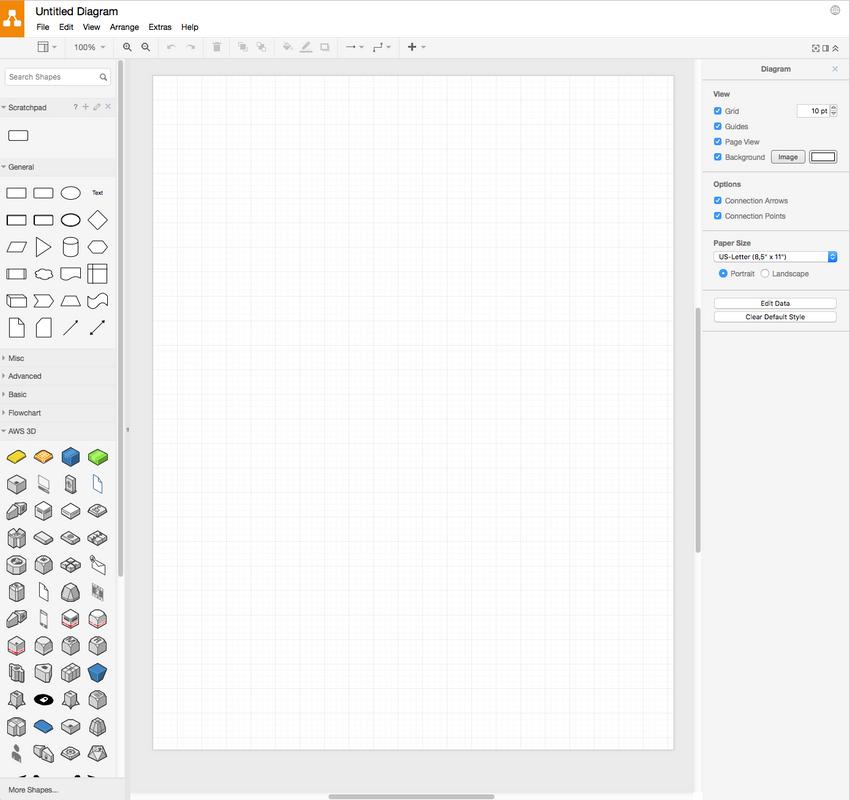Enable the Grid checkbox
Image resolution: width=849 pixels, height=800 pixels.
coord(717,110)
